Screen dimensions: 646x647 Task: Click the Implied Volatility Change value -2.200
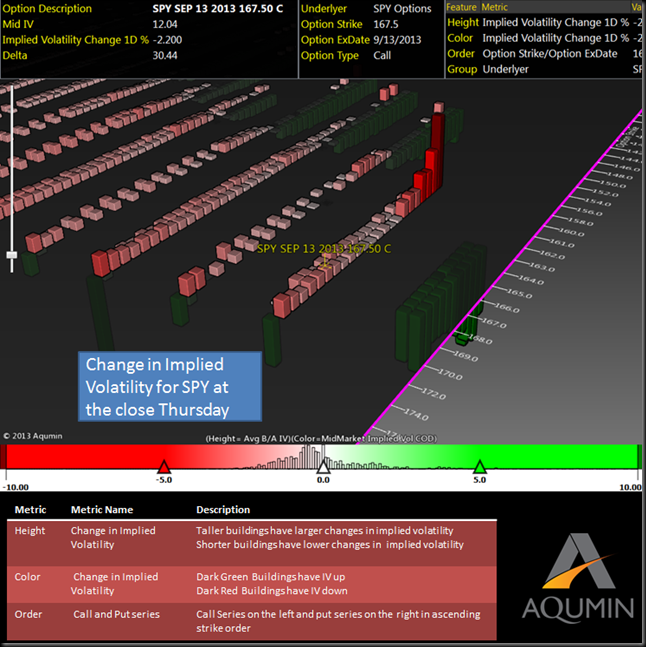167,40
